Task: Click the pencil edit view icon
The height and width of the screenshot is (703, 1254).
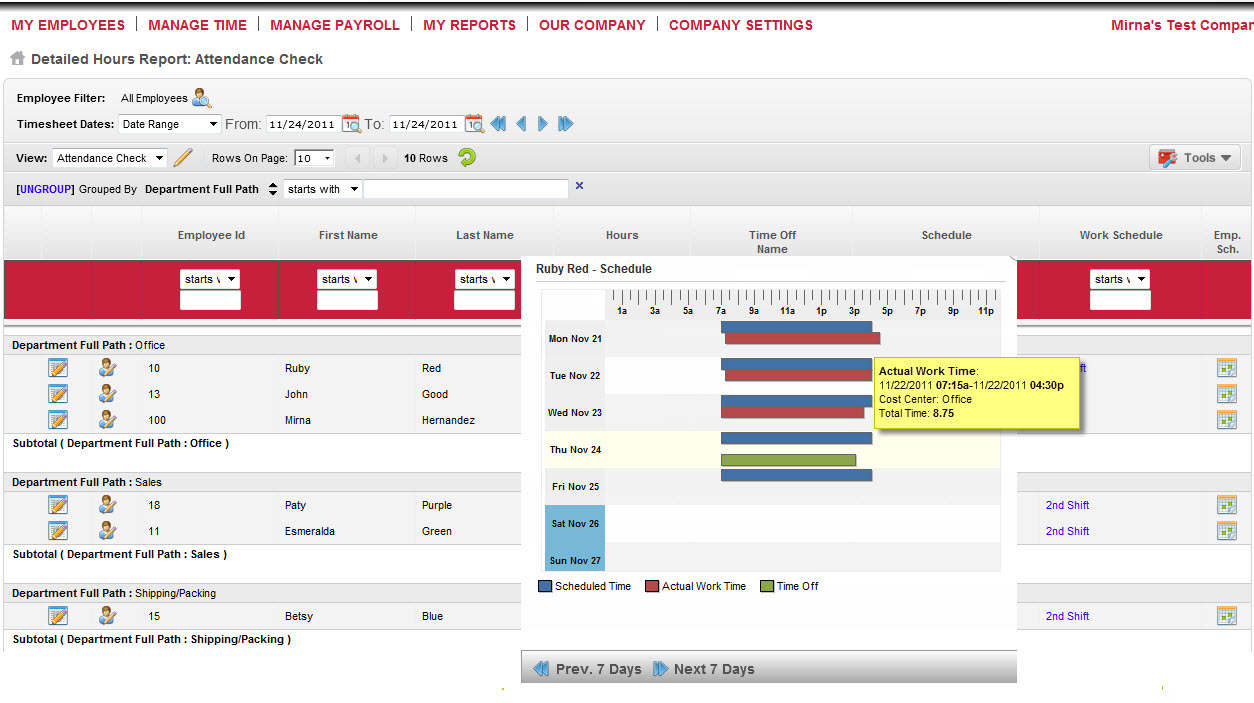Action: [183, 158]
